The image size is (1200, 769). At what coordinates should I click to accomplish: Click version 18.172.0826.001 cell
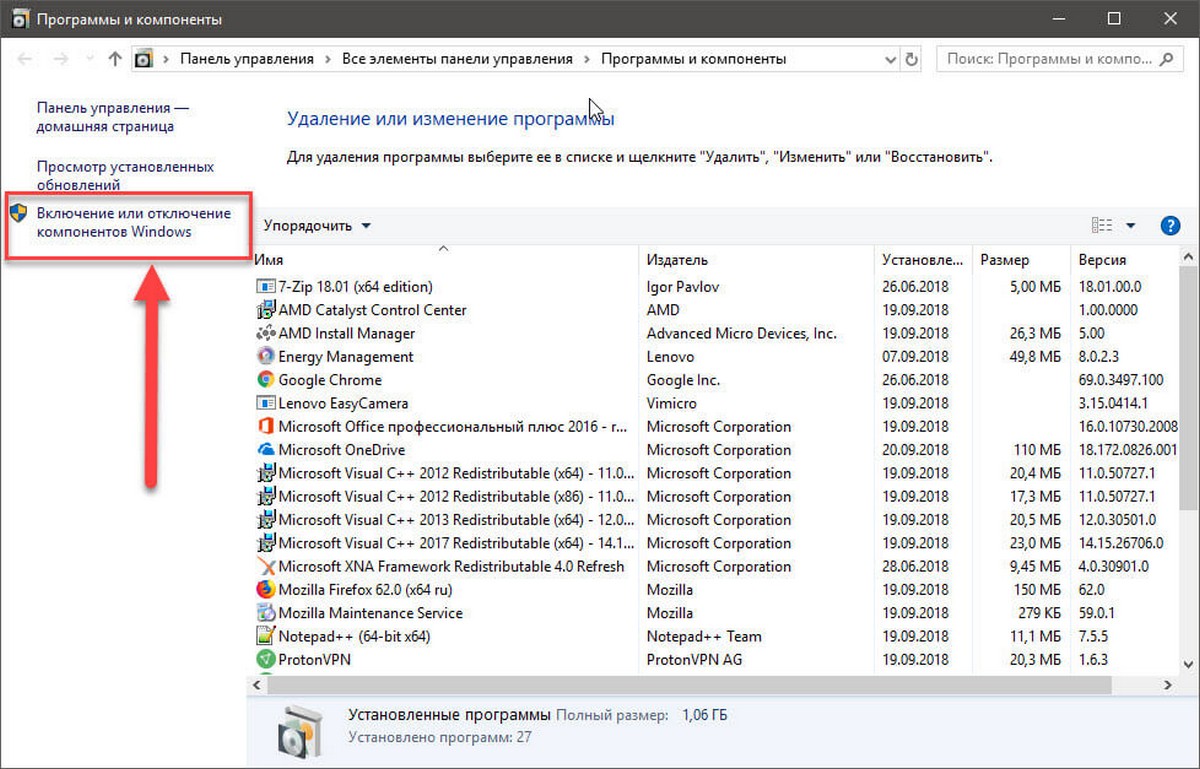tap(1127, 450)
